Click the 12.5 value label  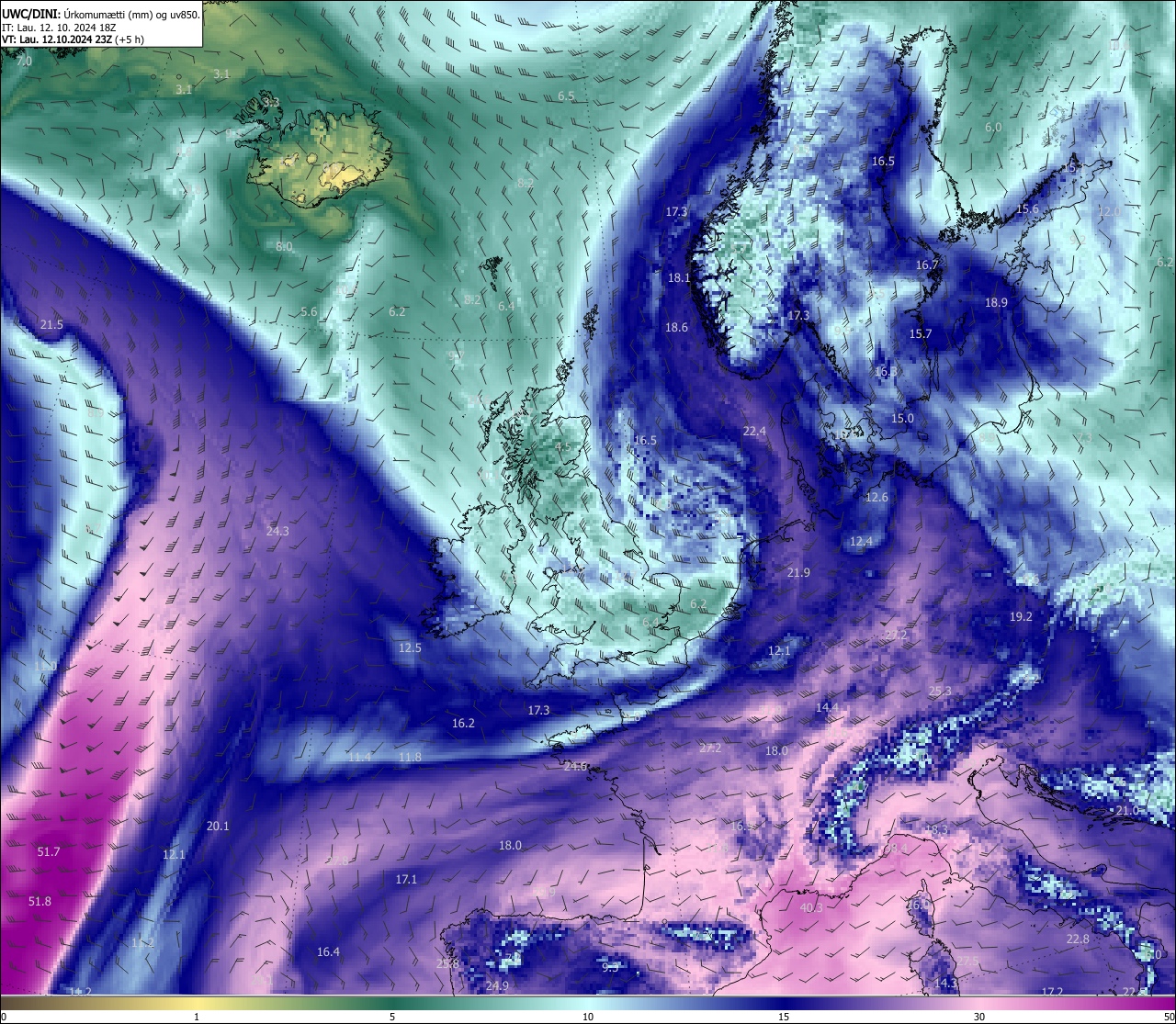coord(410,648)
